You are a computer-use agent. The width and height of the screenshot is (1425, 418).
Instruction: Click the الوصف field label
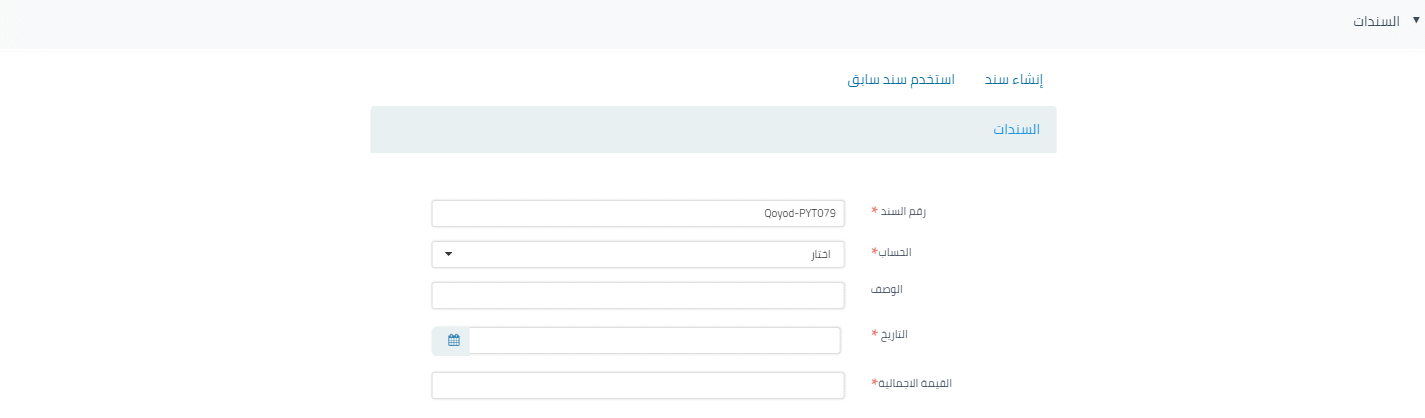tap(888, 289)
